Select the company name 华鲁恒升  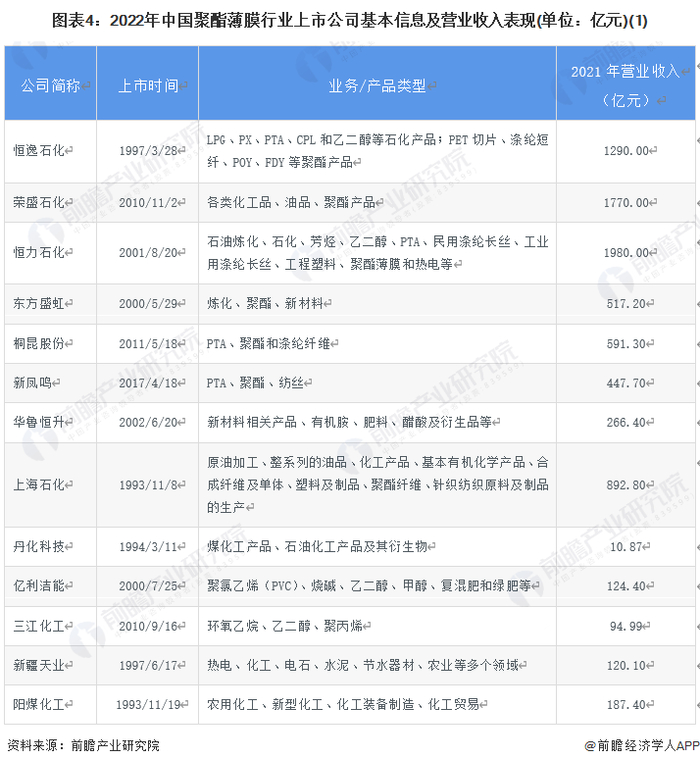(x=39, y=422)
